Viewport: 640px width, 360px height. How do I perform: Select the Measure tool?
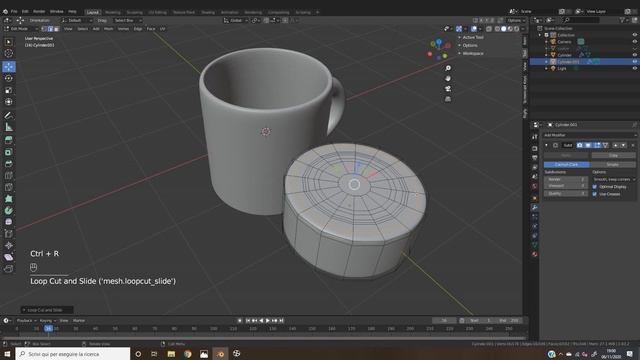(x=9, y=128)
